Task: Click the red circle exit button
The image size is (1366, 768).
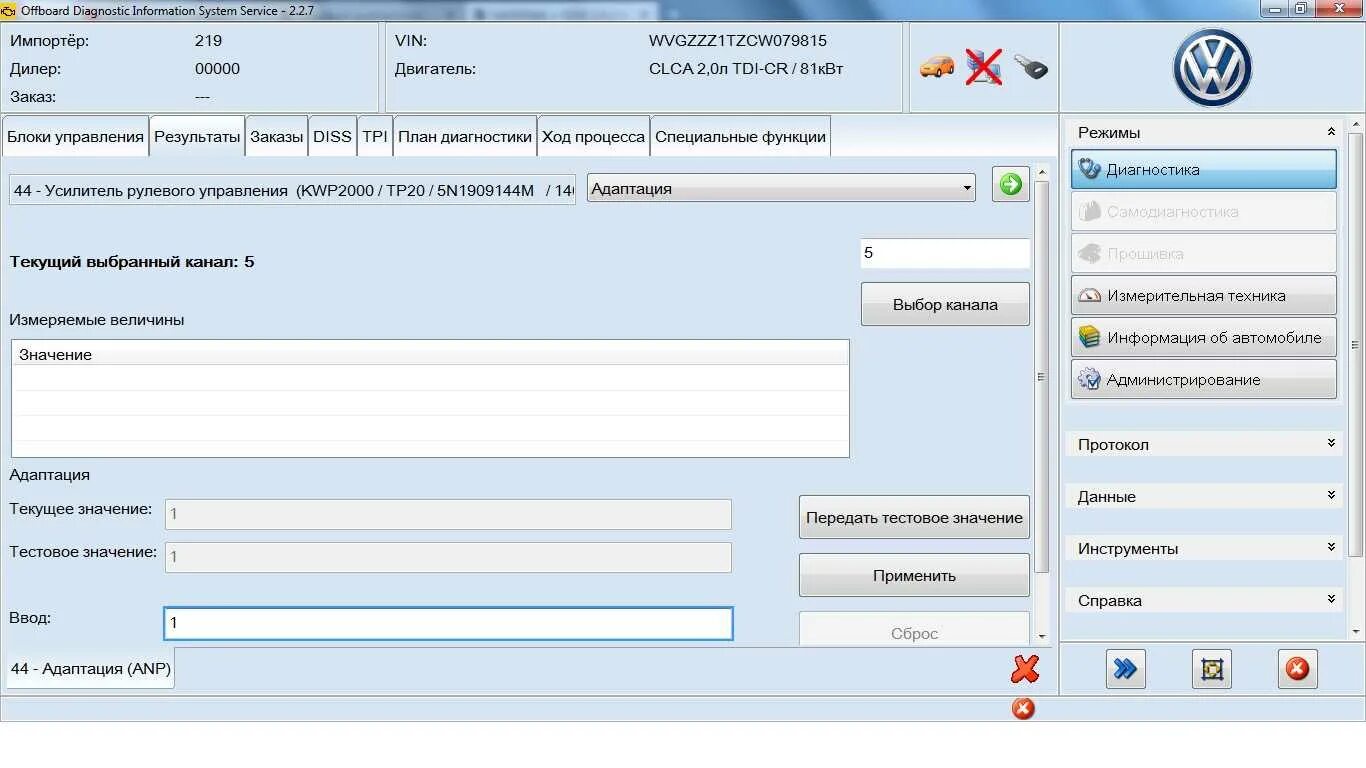Action: pos(1297,669)
